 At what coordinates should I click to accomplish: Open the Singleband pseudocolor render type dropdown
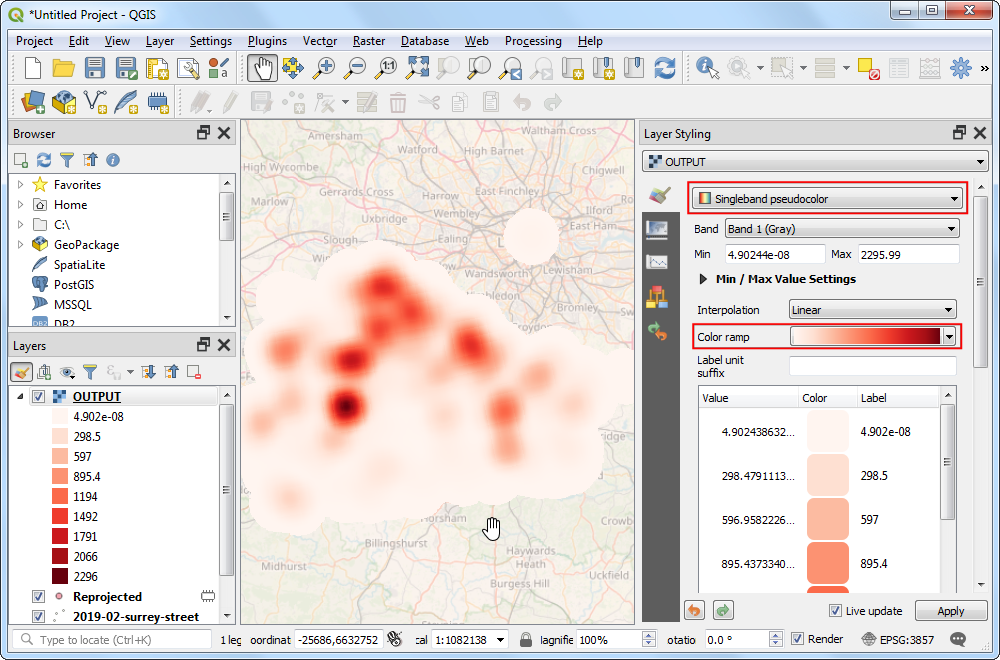826,199
